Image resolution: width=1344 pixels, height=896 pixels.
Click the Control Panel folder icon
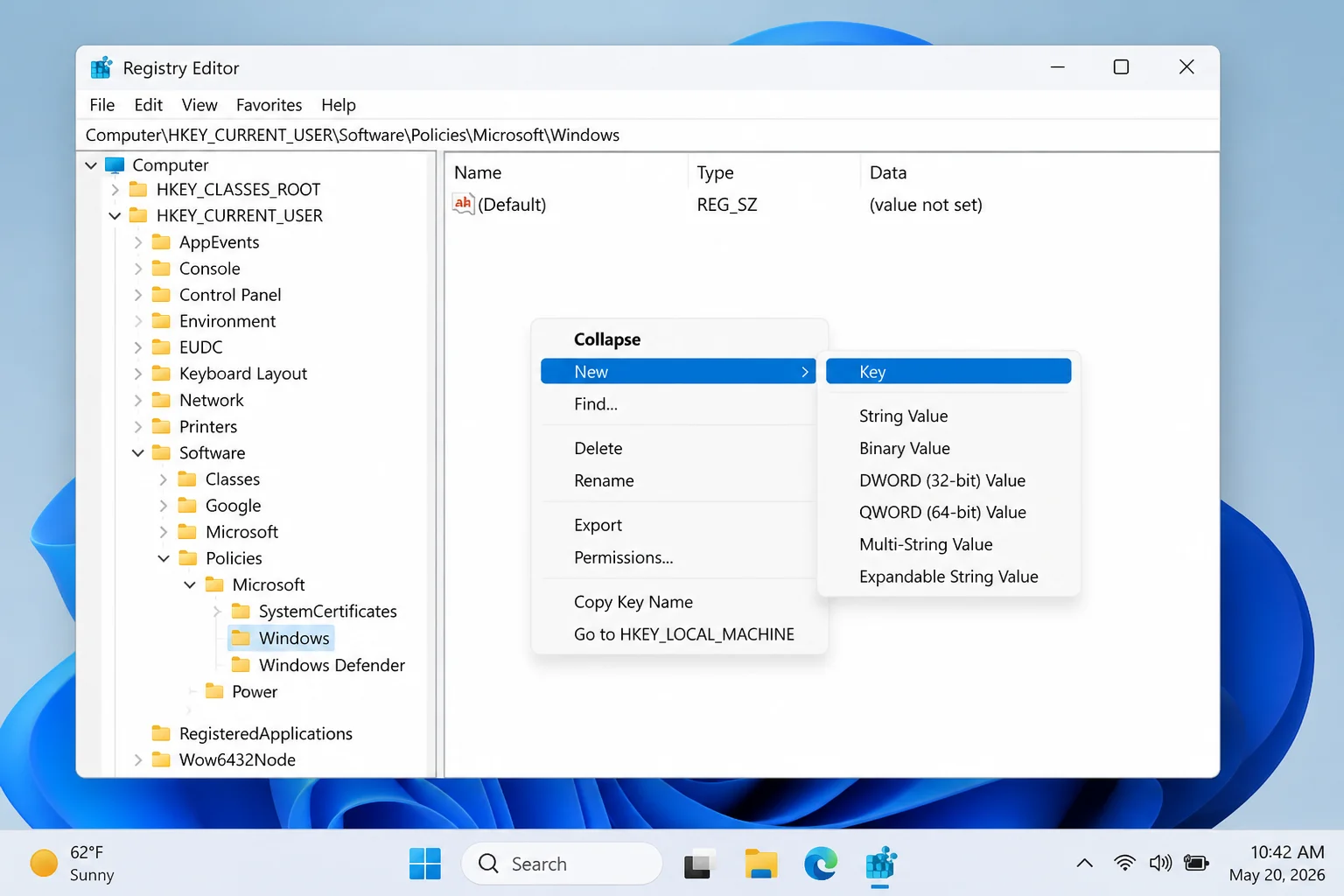tap(161, 294)
